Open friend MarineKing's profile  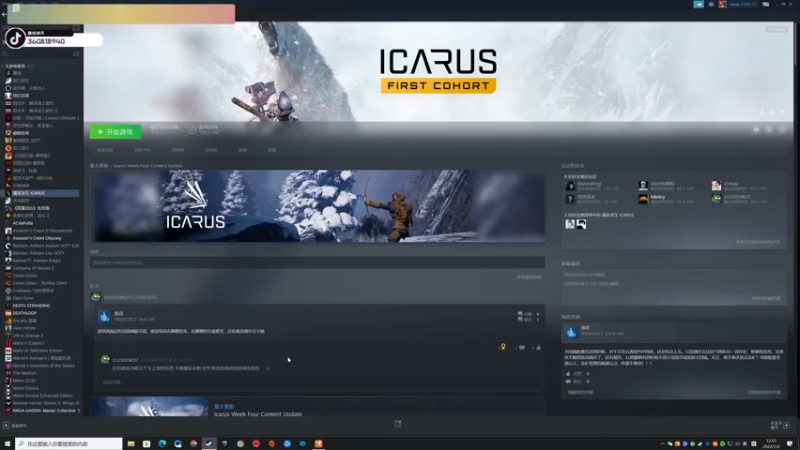(589, 184)
